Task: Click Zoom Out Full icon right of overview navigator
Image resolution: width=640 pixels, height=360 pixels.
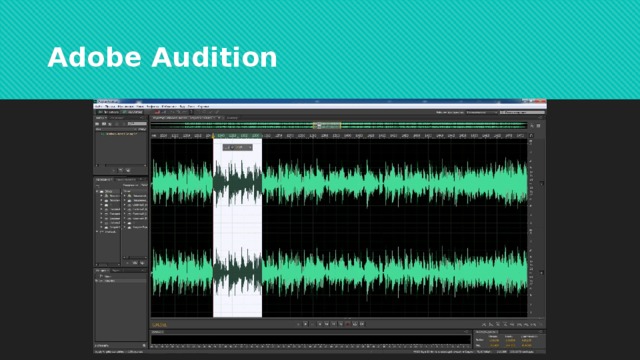Action: 532,126
